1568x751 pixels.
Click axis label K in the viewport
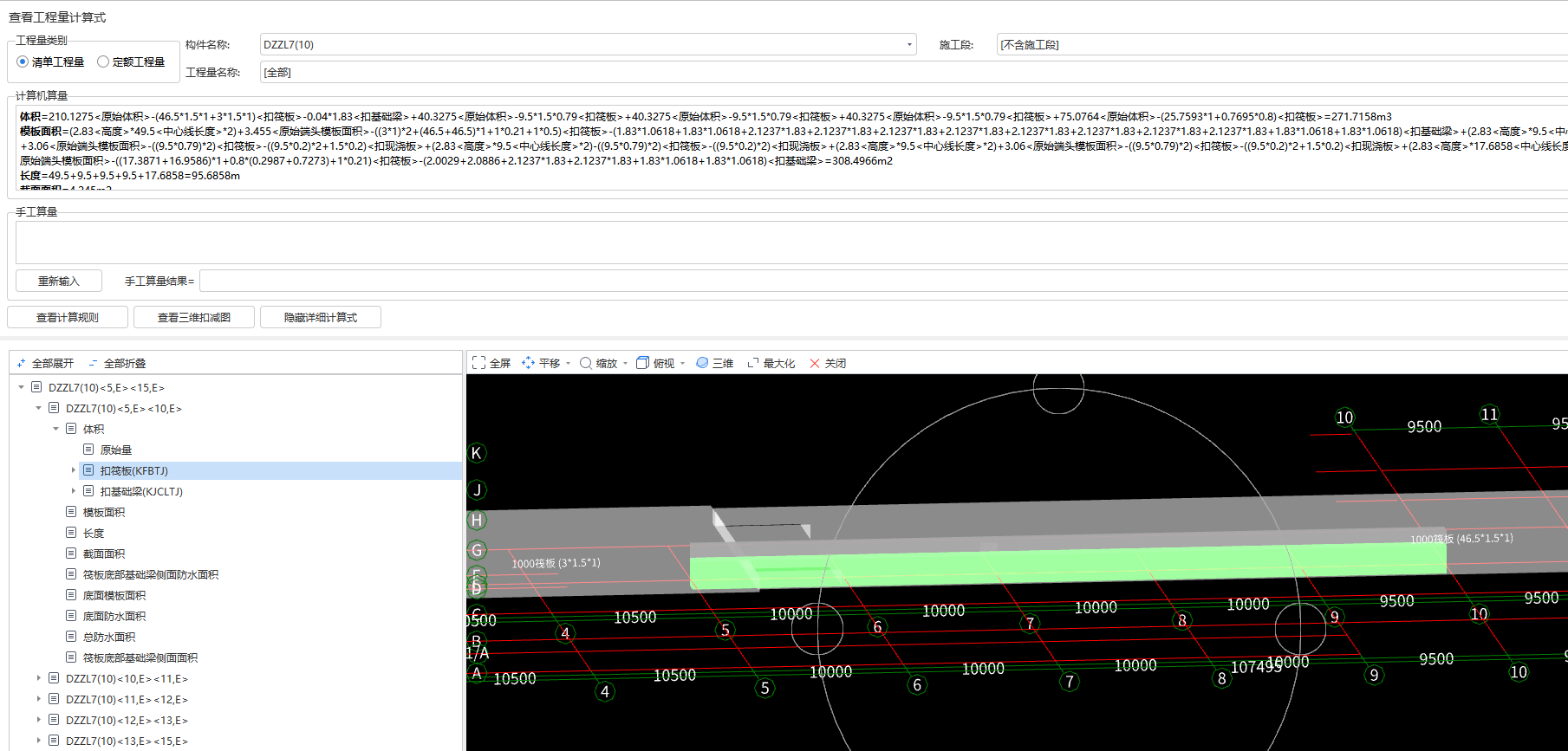(x=476, y=453)
